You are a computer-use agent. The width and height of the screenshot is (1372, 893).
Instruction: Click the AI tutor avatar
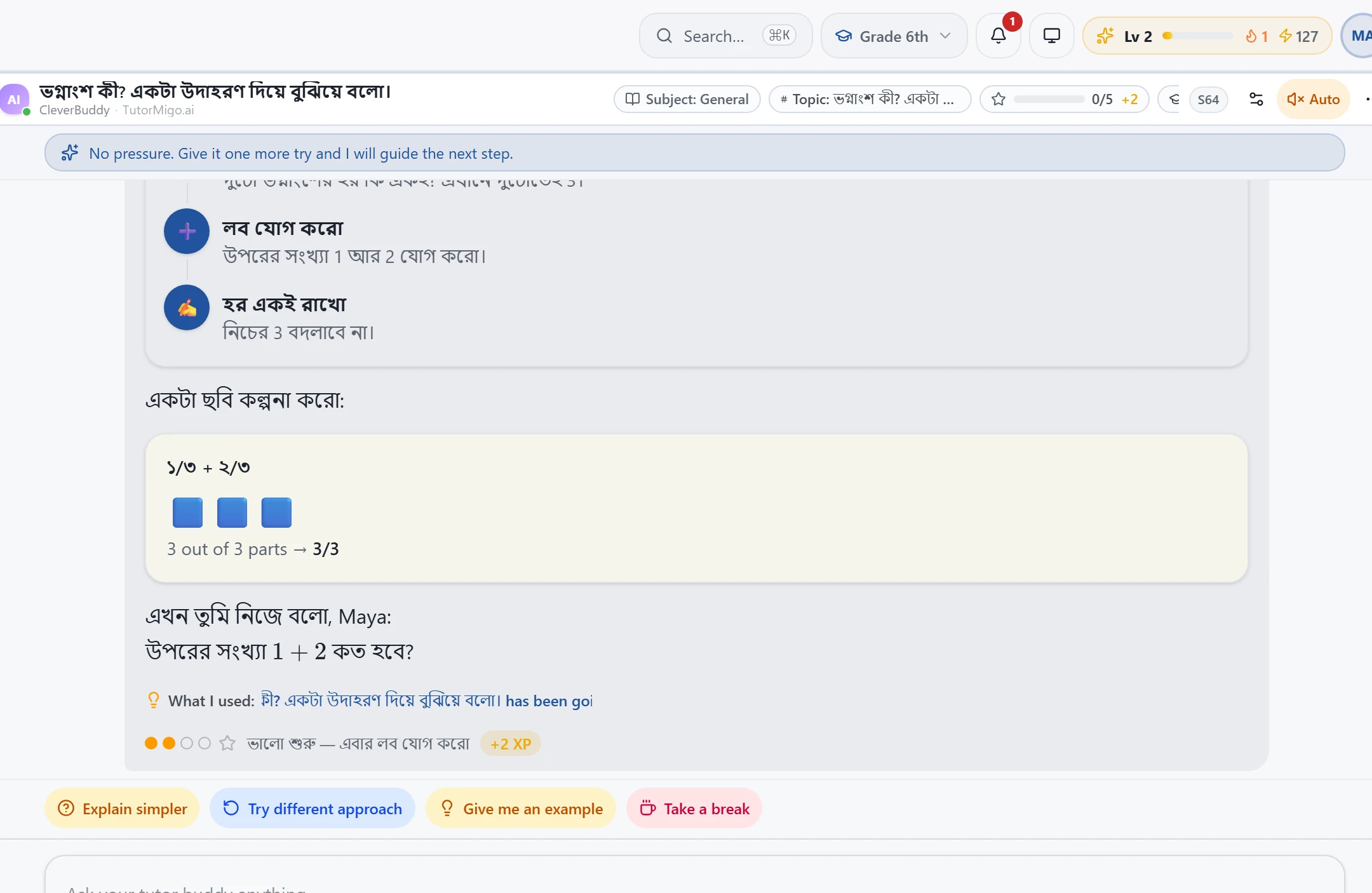pos(14,99)
